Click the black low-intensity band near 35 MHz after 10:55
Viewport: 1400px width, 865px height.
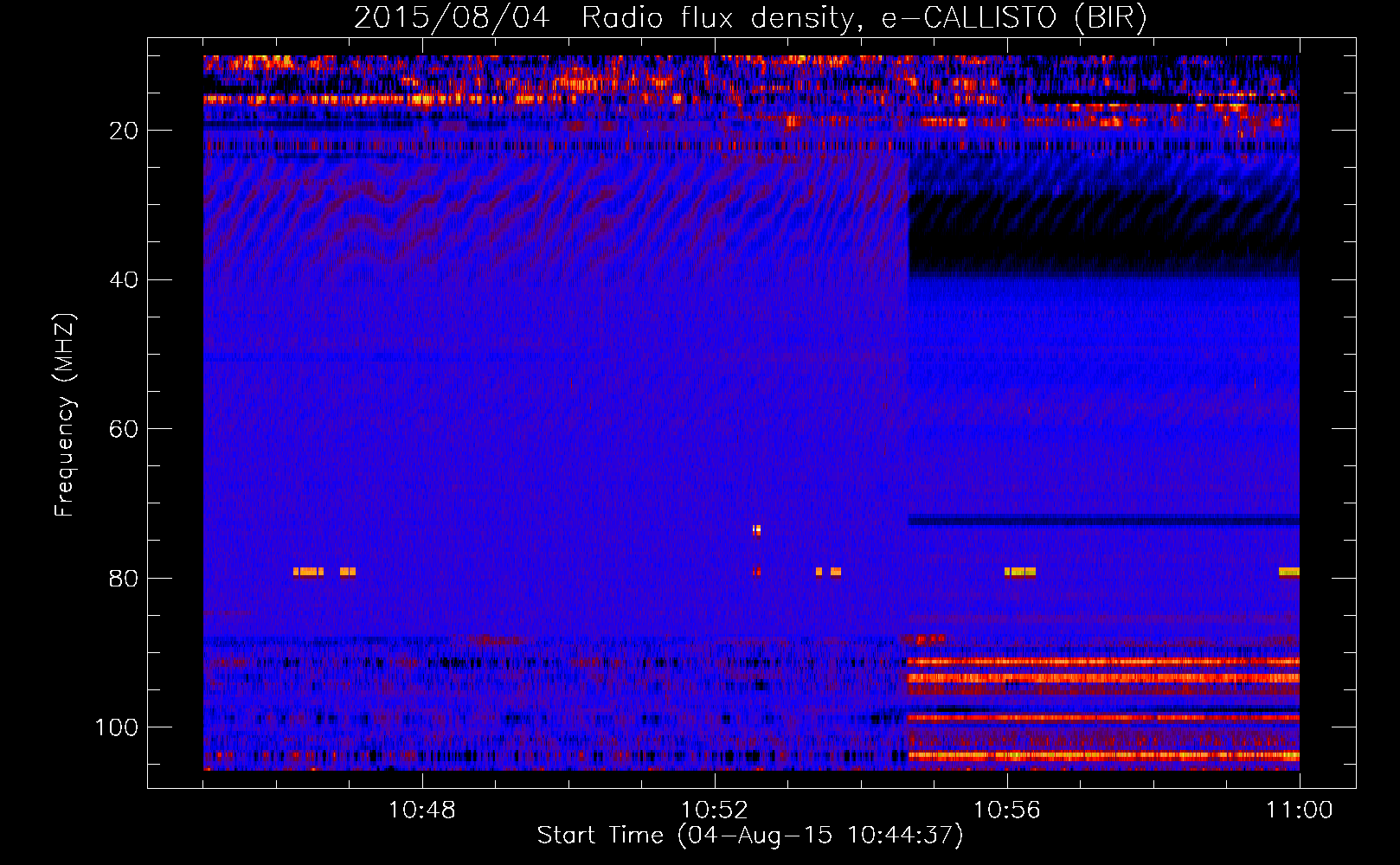(1104, 238)
